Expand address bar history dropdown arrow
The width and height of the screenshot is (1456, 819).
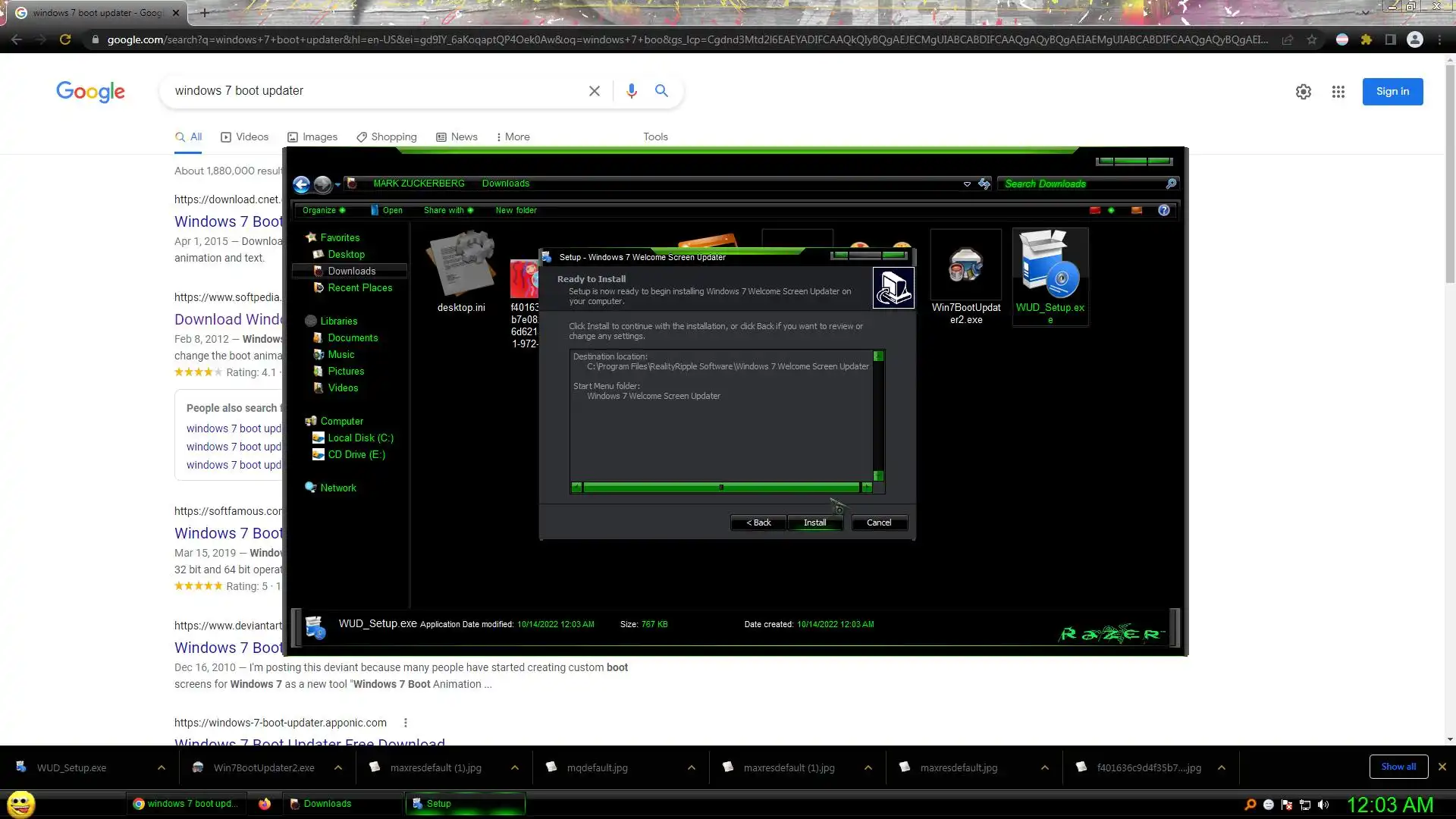[966, 184]
